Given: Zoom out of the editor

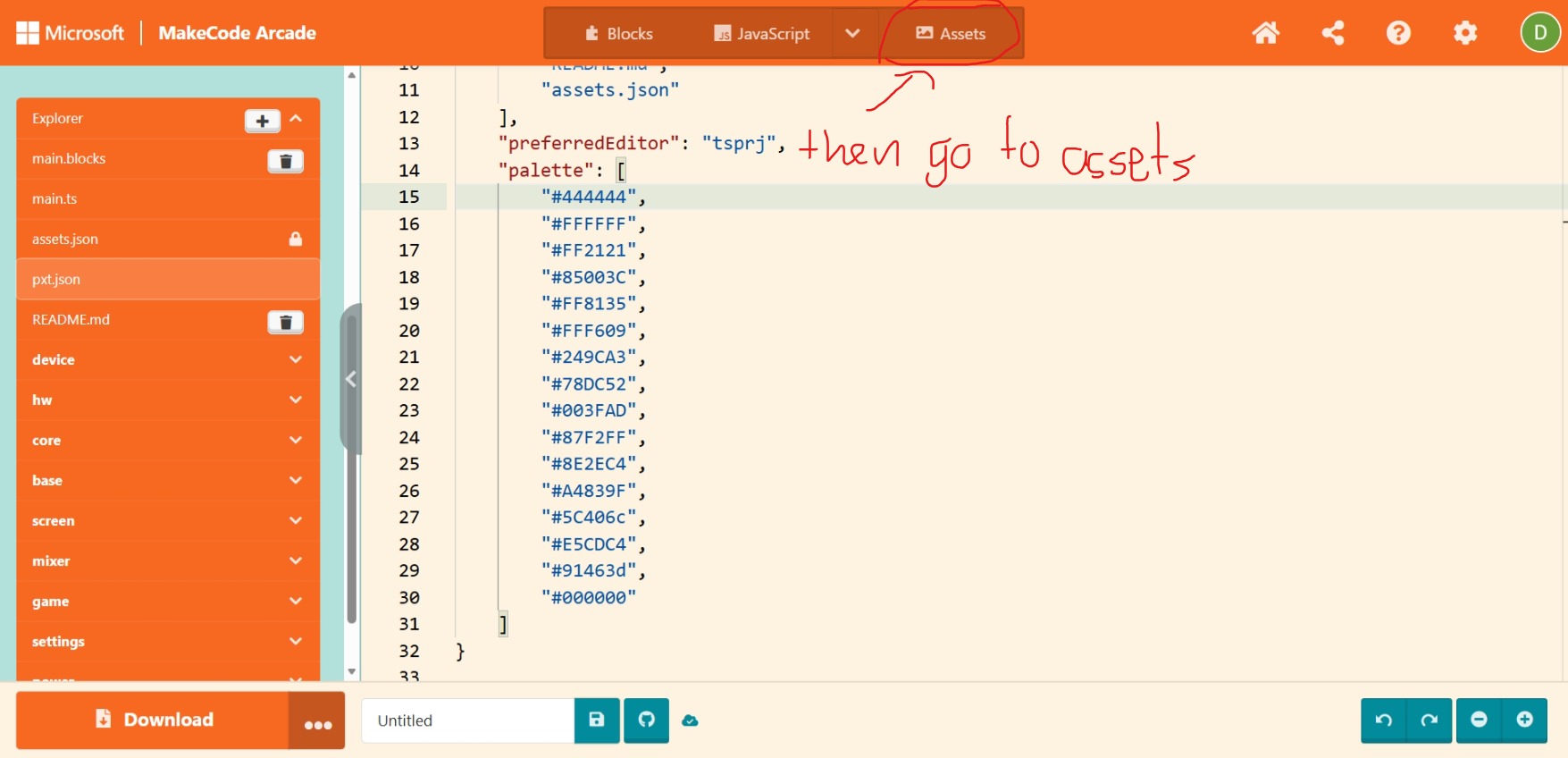Looking at the screenshot, I should (x=1479, y=720).
